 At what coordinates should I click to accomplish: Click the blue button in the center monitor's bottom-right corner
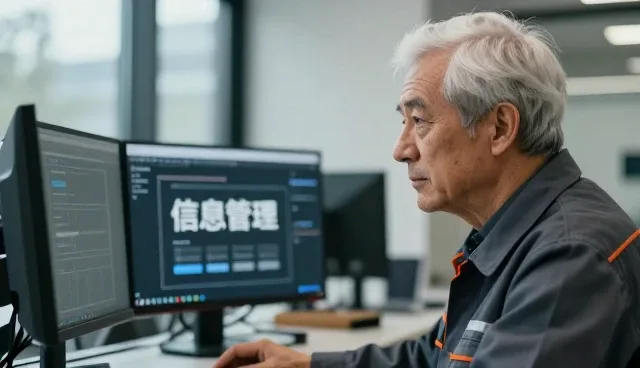point(309,289)
